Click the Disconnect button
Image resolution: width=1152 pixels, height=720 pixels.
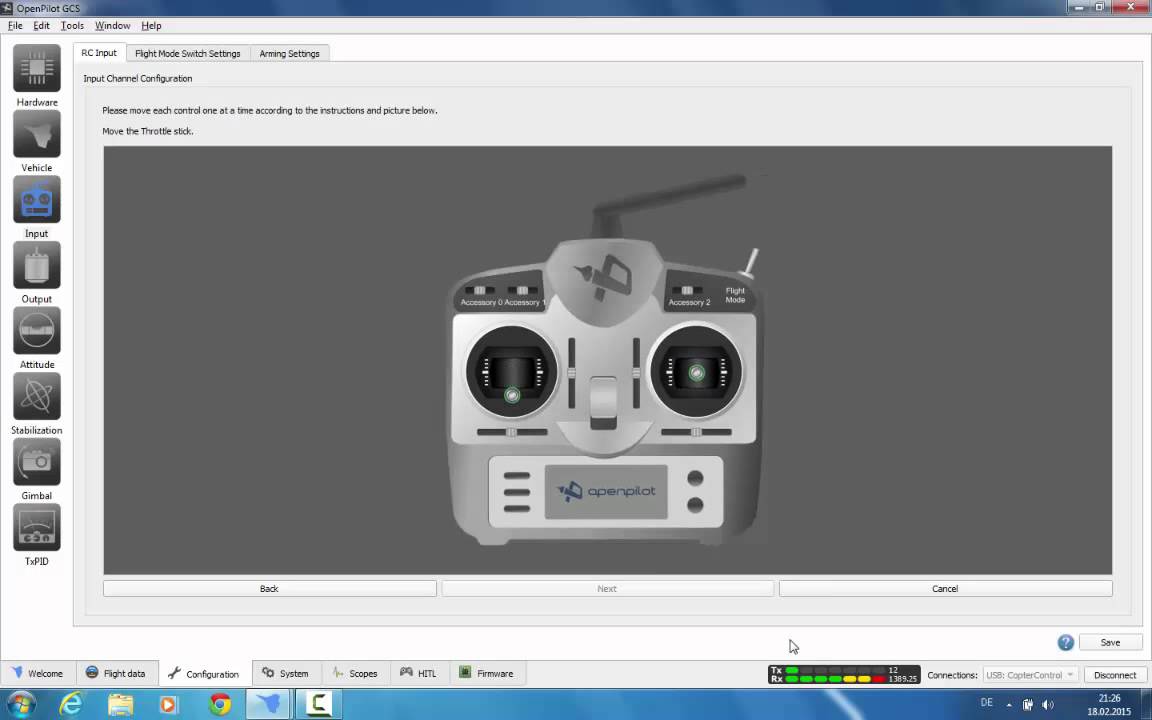coord(1115,674)
